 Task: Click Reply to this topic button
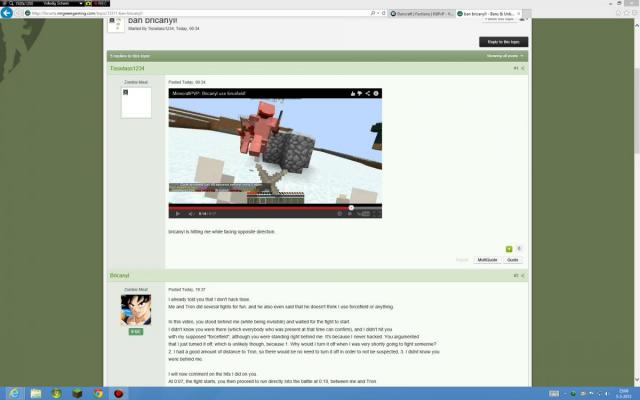point(503,41)
